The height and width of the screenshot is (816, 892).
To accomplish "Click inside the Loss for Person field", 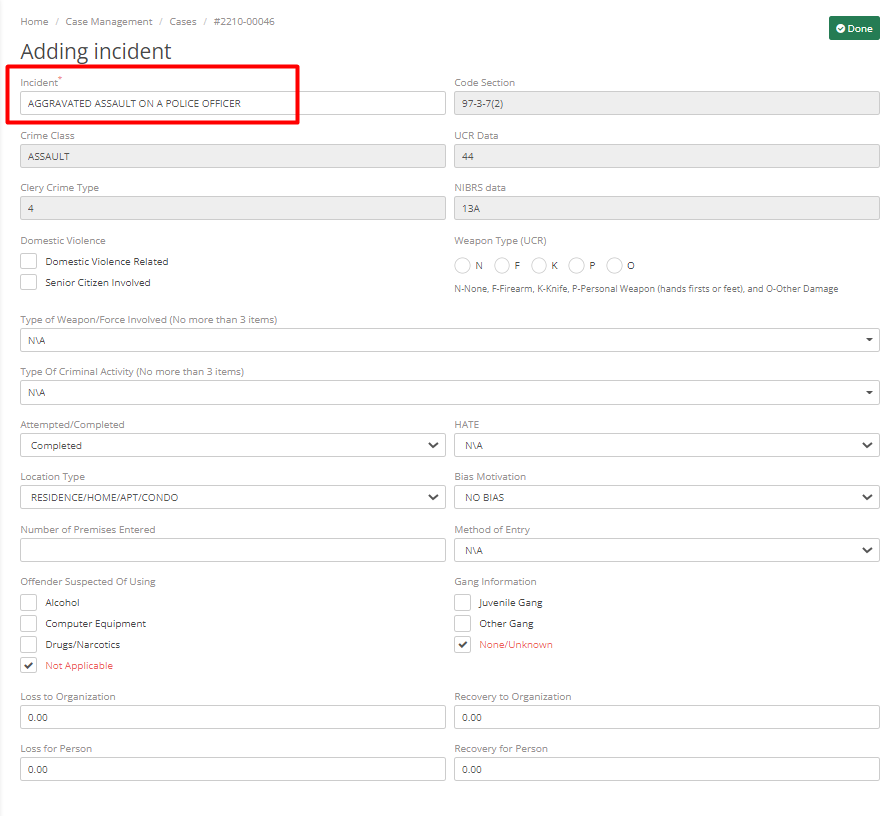I will [x=233, y=769].
